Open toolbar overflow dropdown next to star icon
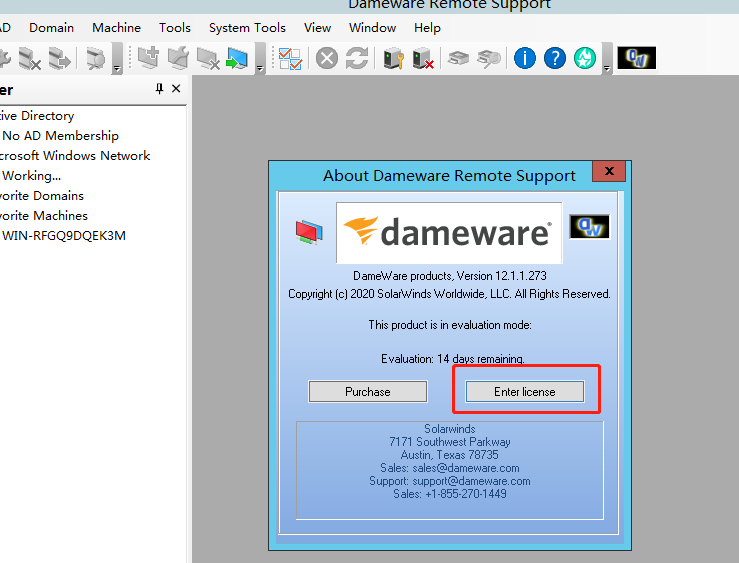Screen dimensions: 739x563 (x=607, y=59)
